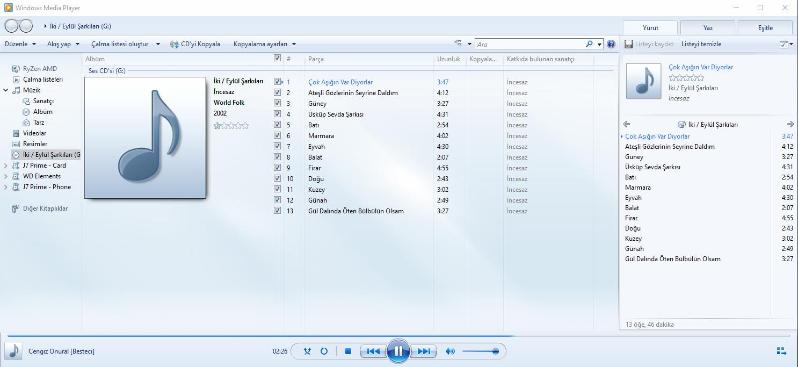This screenshot has height=367, width=798.
Task: Toggle shuffle mode
Action: pyautogui.click(x=307, y=351)
